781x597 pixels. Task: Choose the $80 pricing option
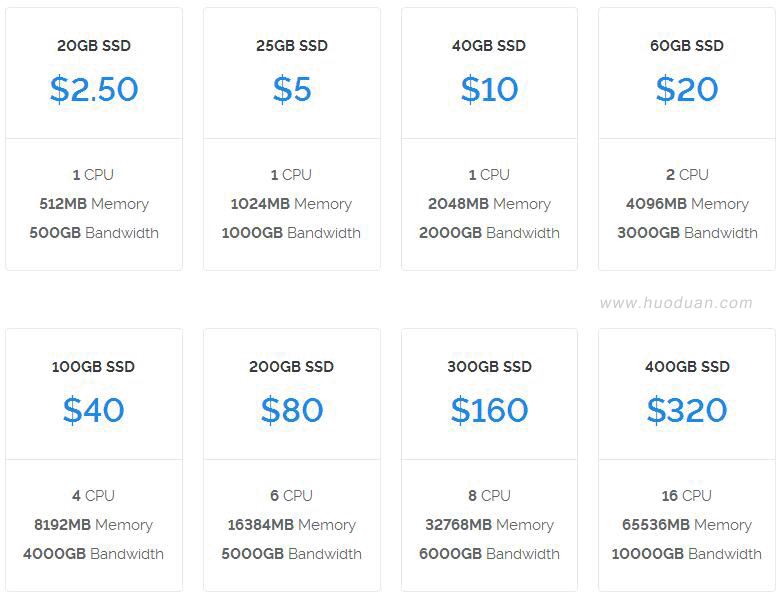[292, 410]
